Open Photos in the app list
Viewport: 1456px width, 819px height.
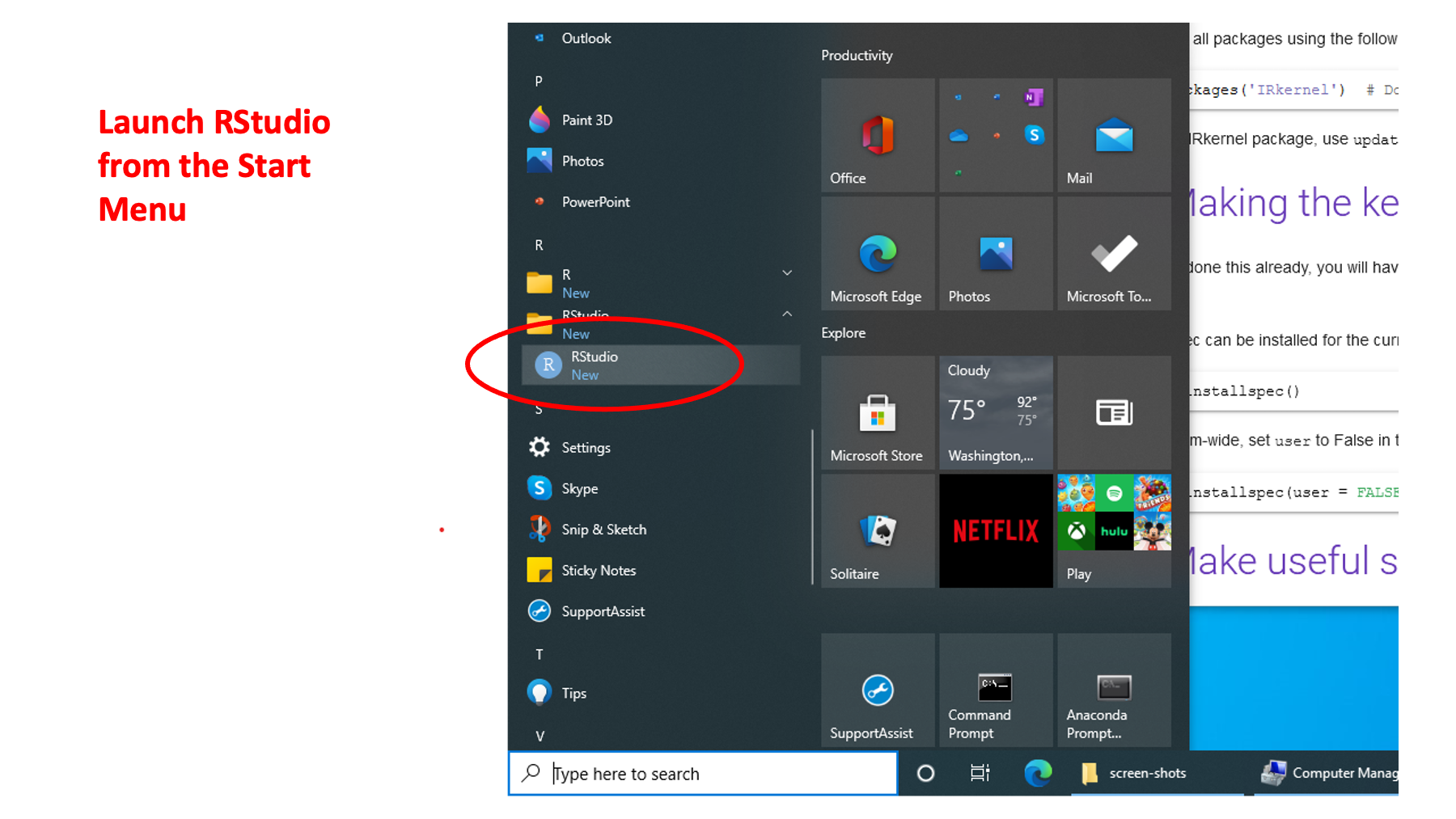659,161
